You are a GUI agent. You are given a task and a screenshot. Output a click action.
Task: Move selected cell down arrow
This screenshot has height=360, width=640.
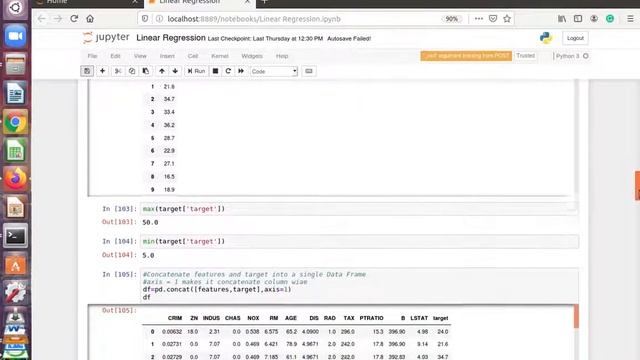click(x=175, y=71)
